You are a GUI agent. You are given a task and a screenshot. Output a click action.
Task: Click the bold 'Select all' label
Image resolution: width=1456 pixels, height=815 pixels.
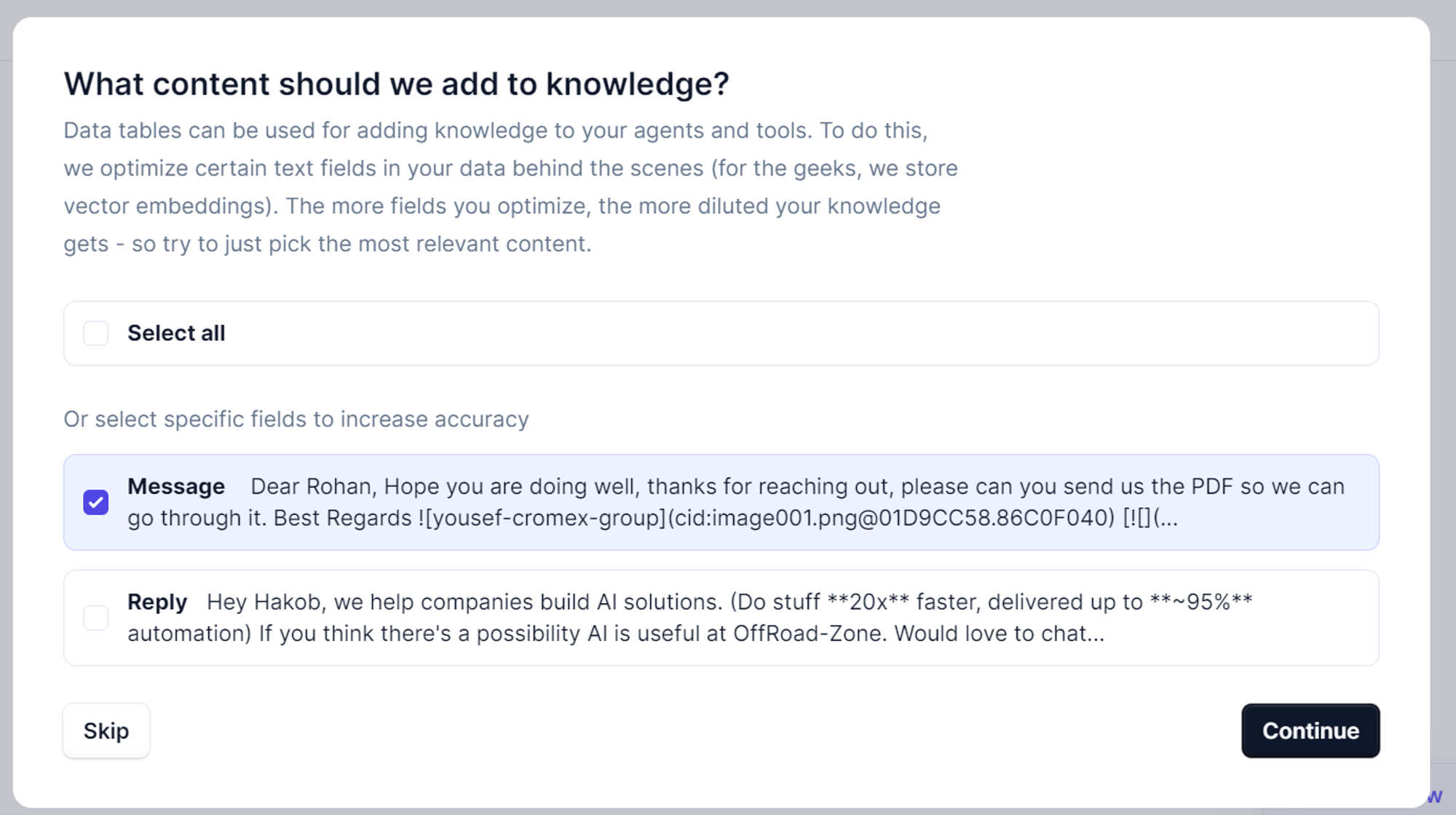[x=176, y=334]
